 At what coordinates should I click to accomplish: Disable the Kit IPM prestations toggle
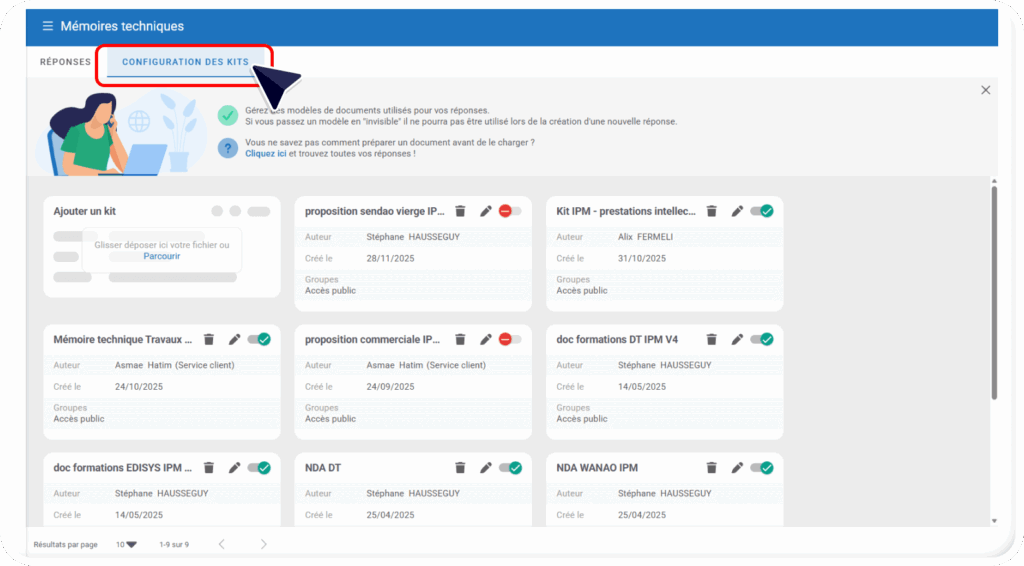tap(762, 211)
